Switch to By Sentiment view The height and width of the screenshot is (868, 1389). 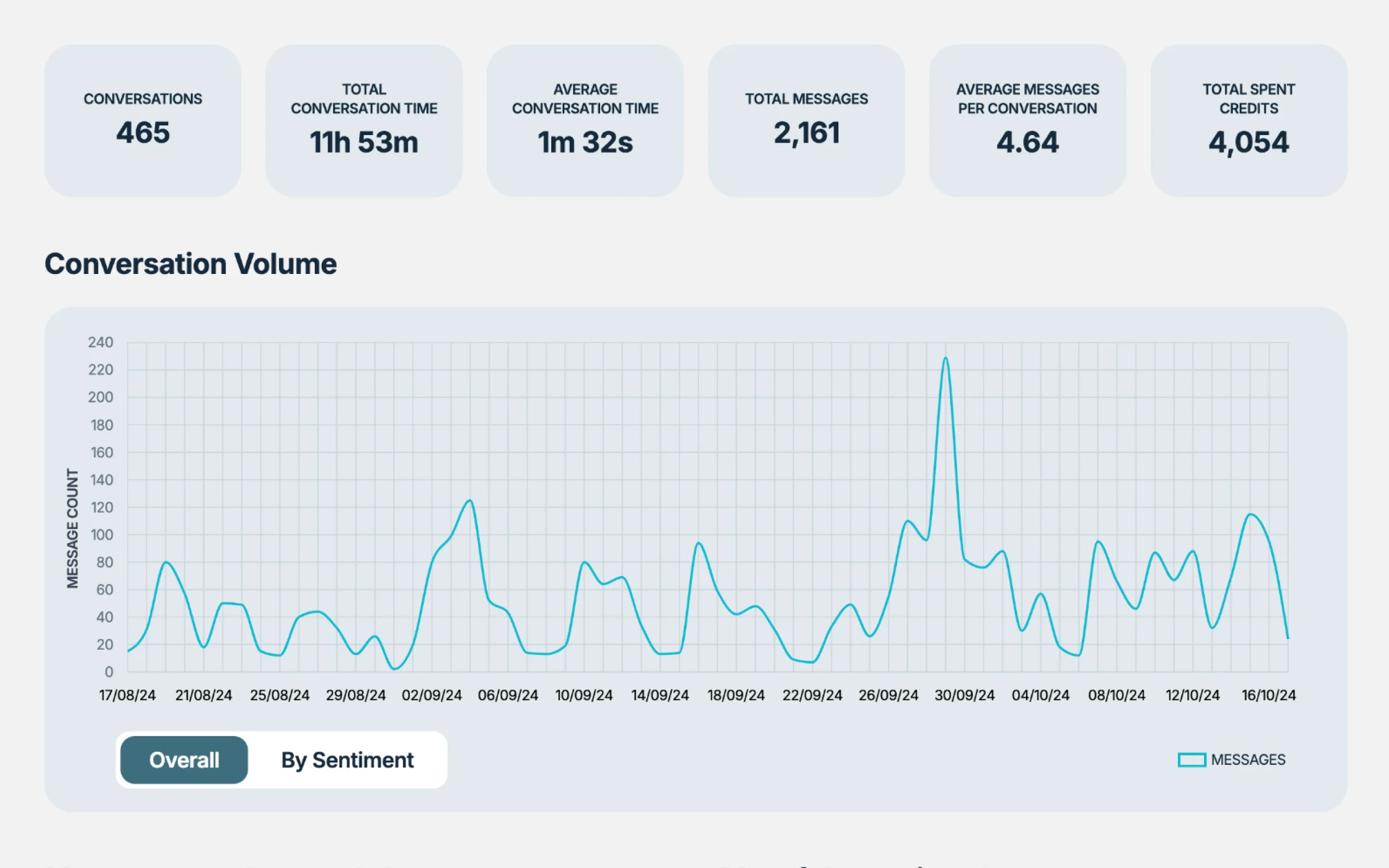coord(347,759)
